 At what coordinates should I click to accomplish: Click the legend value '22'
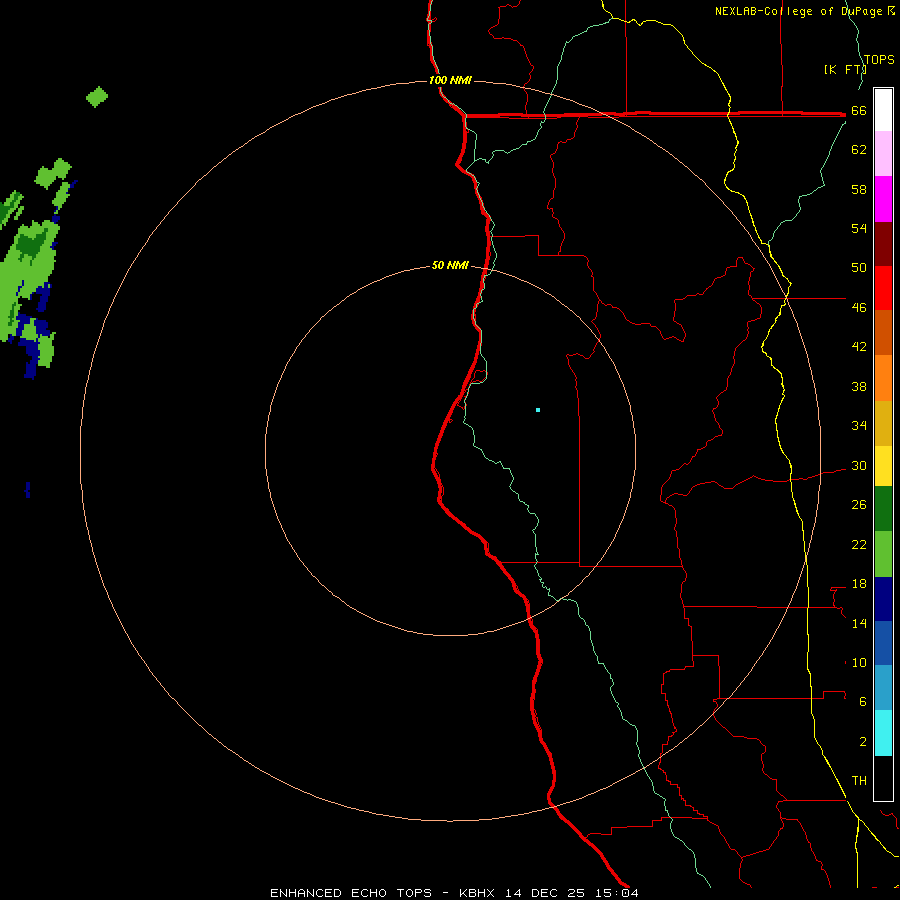[x=859, y=544]
